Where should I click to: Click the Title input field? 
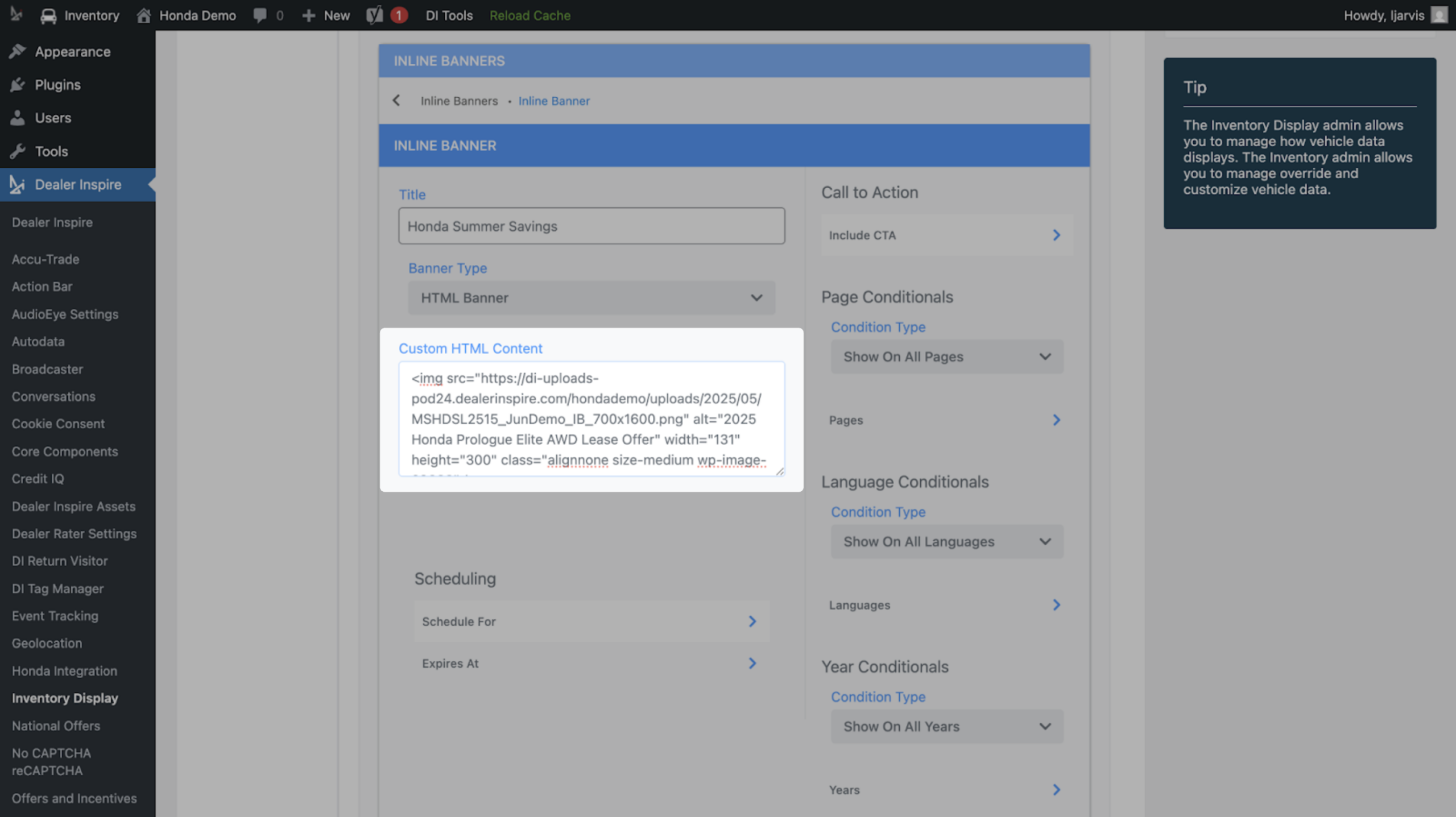coord(591,226)
